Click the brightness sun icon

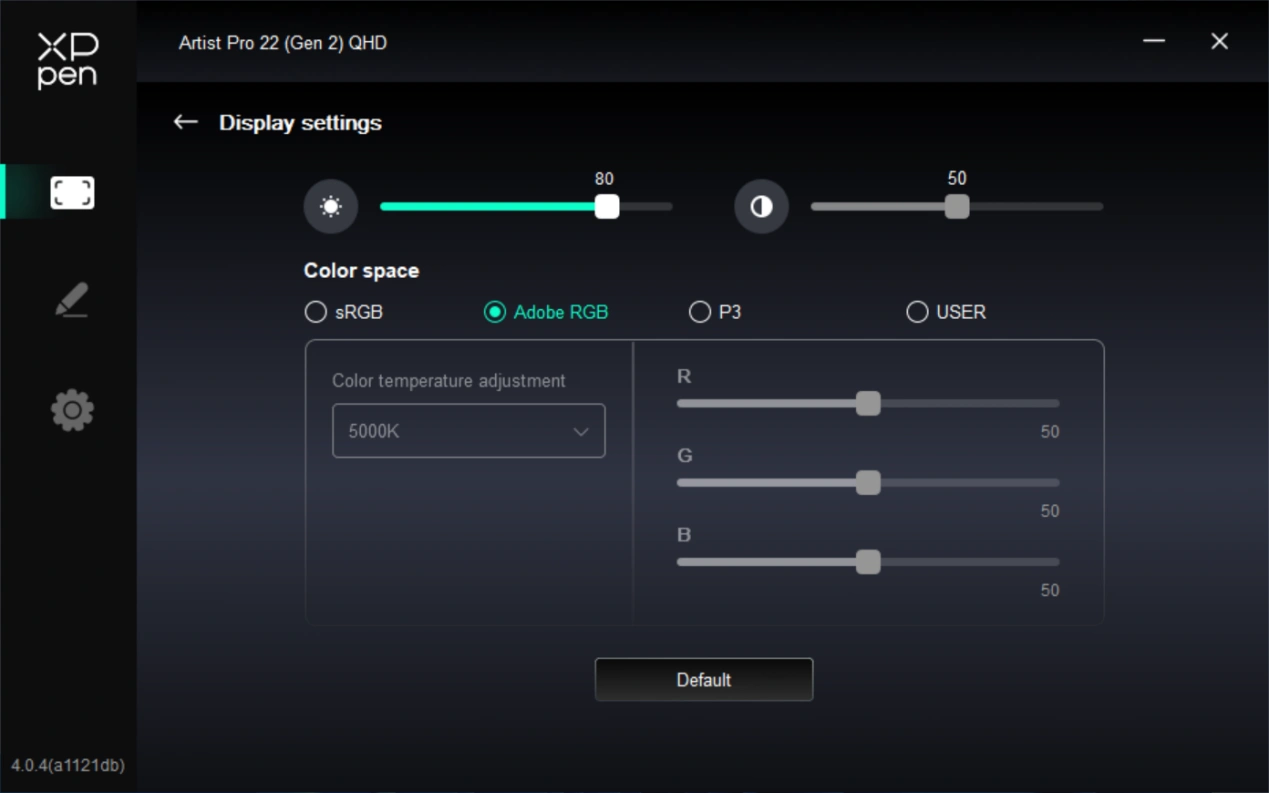click(331, 207)
